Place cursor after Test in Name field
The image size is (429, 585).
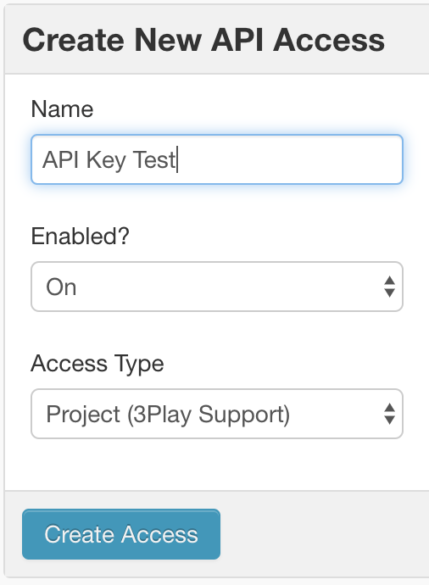[x=177, y=160]
